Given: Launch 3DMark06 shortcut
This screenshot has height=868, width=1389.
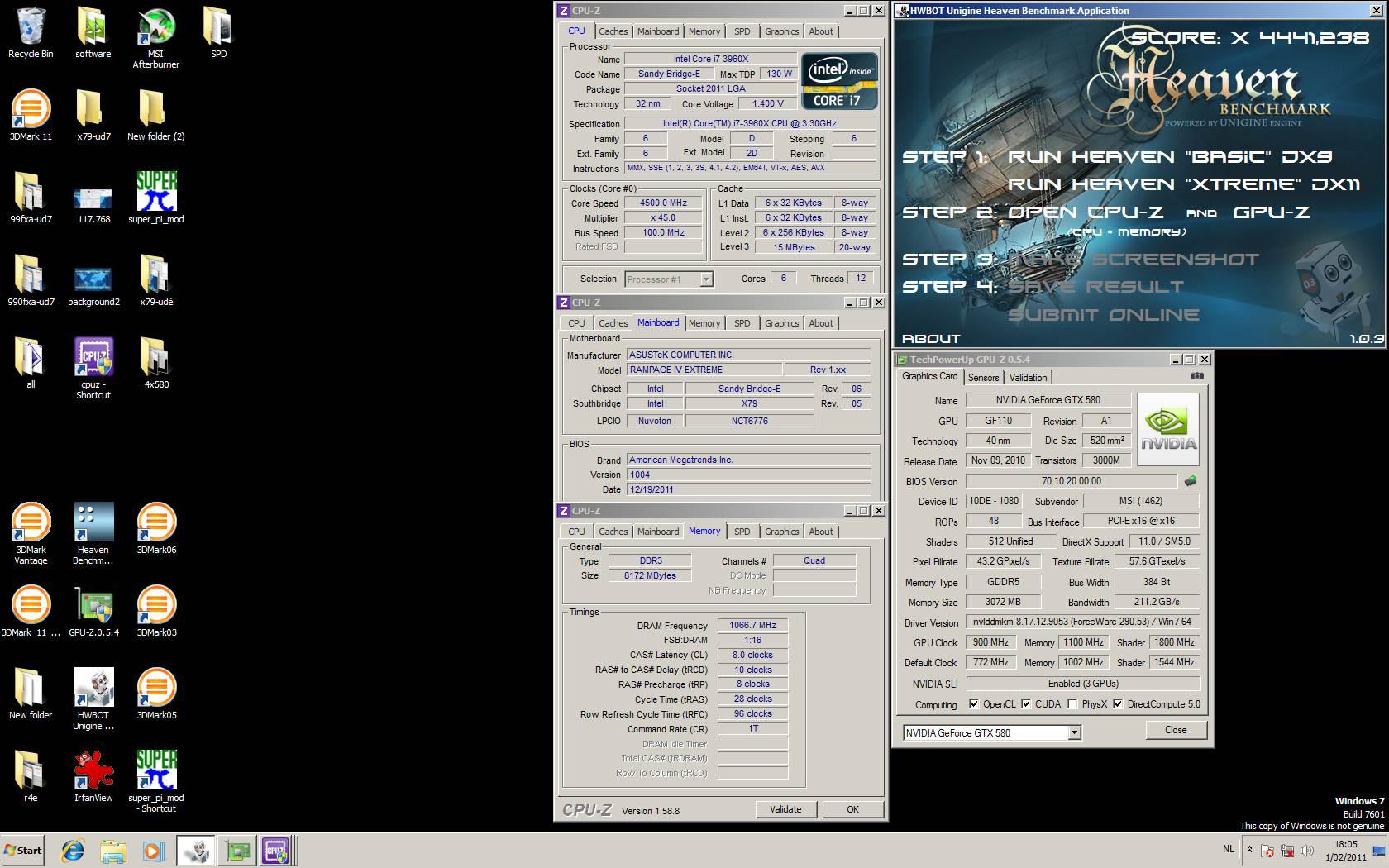Looking at the screenshot, I should tap(155, 529).
